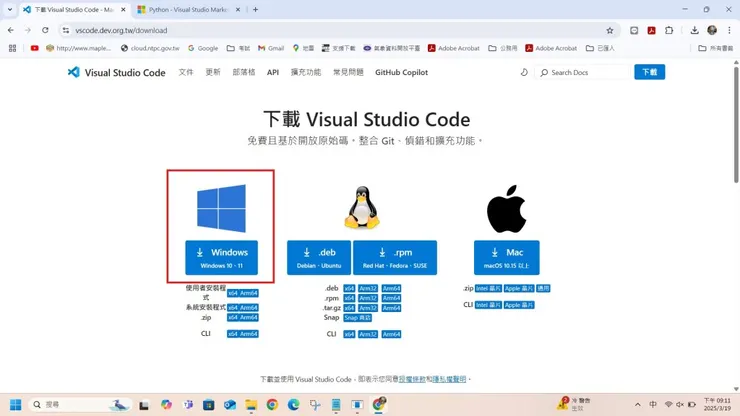740x416 pixels.
Task: Click the Search Docs field
Action: click(x=582, y=72)
